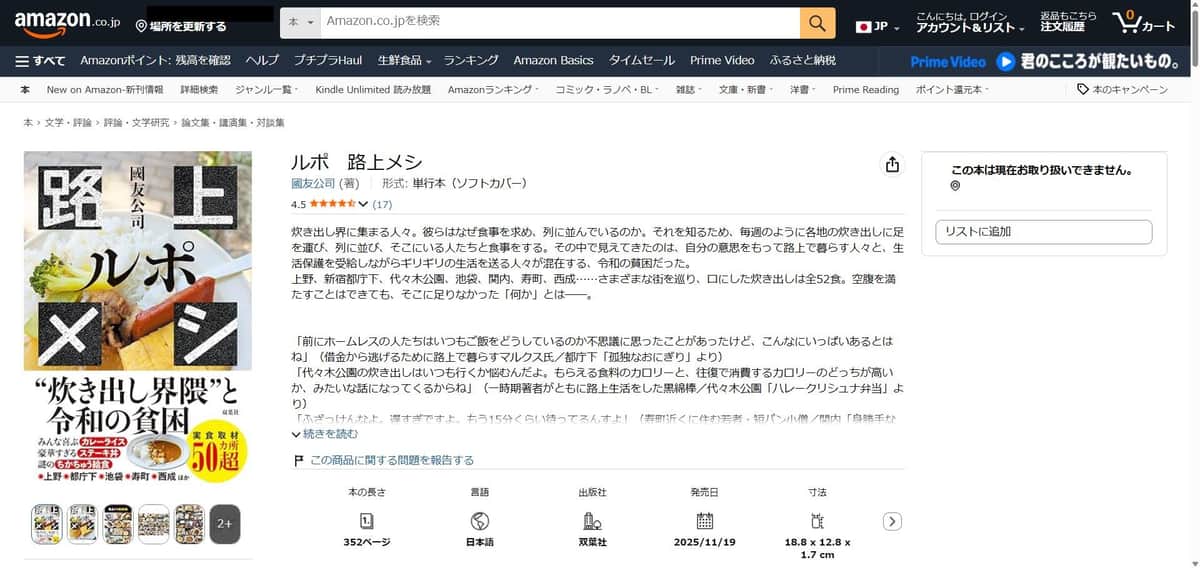1200x568 pixels.
Task: Click the 2+ more images thumbnail
Action: click(225, 524)
